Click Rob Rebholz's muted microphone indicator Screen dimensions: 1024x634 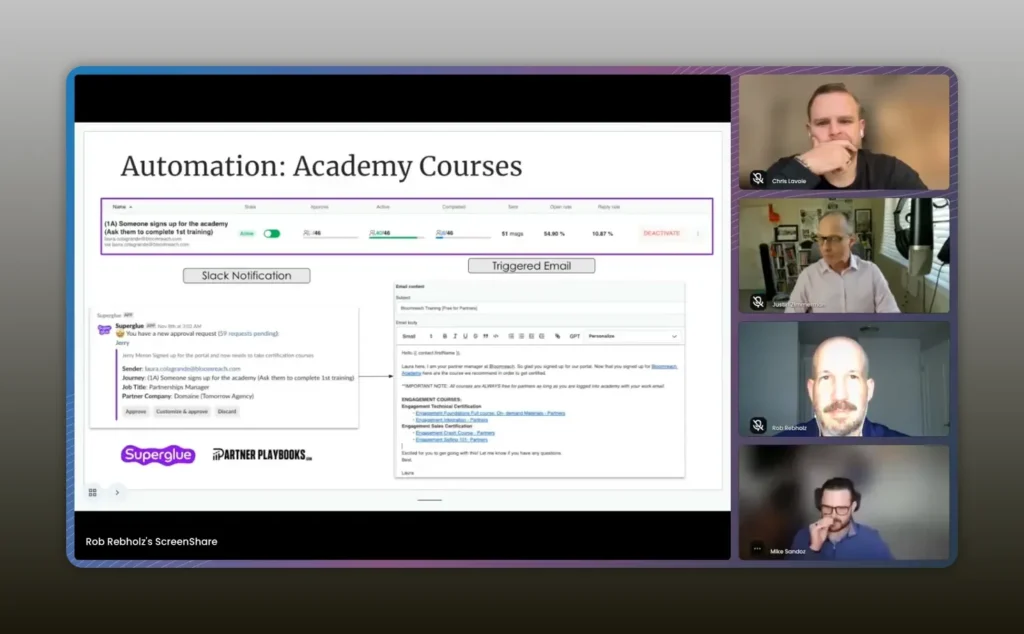pyautogui.click(x=758, y=425)
